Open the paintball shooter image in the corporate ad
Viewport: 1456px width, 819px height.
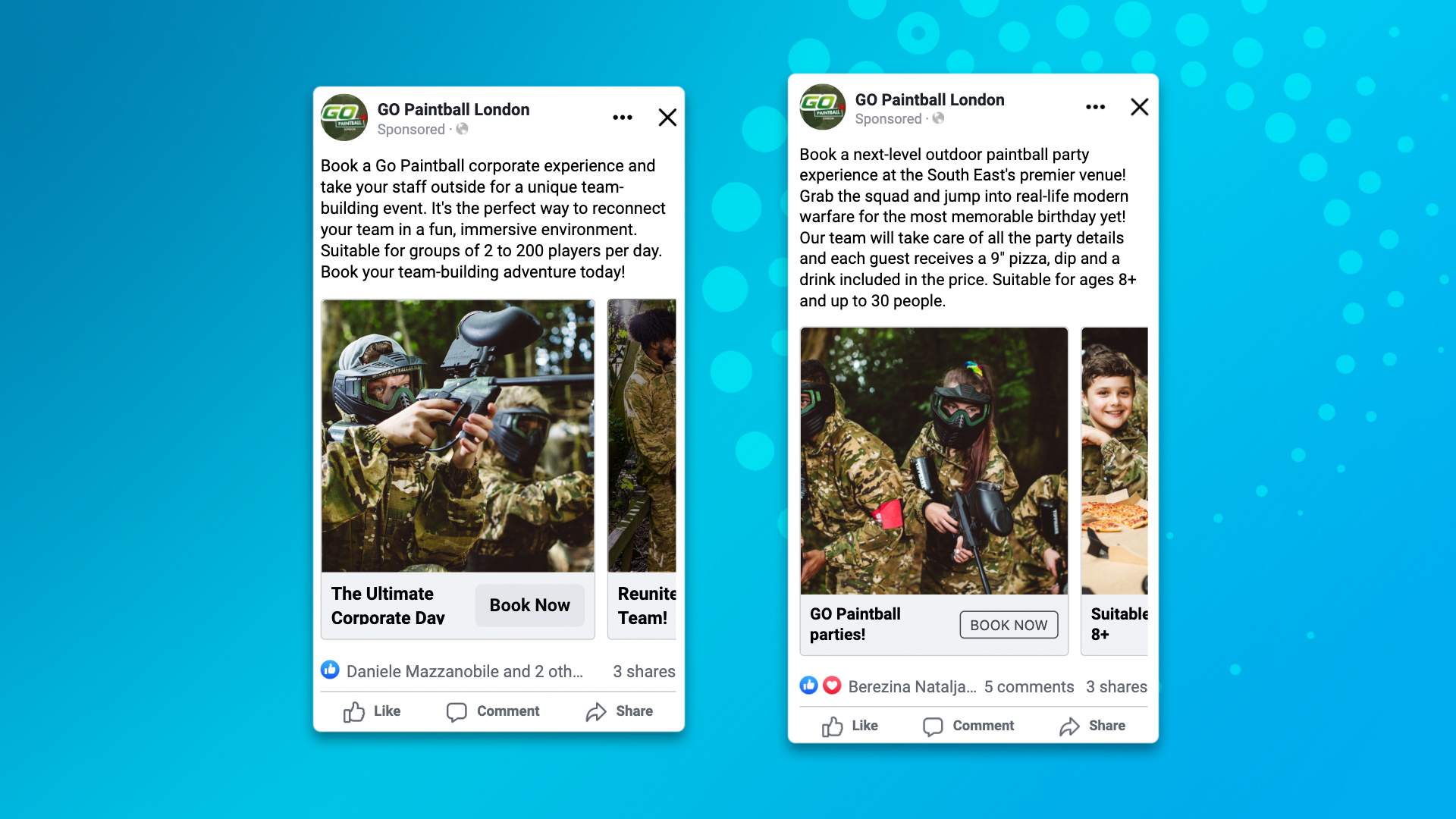click(x=458, y=436)
